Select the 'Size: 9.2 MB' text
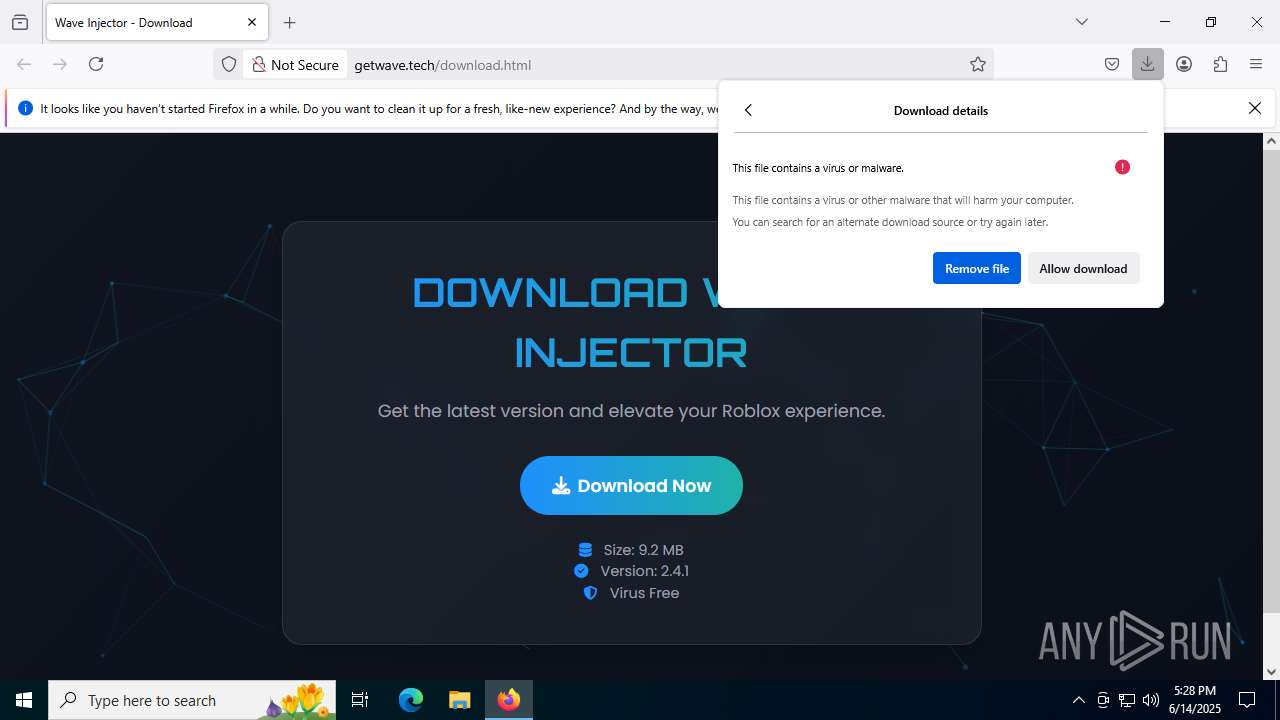Screen dimensions: 1280x720 coord(644,550)
